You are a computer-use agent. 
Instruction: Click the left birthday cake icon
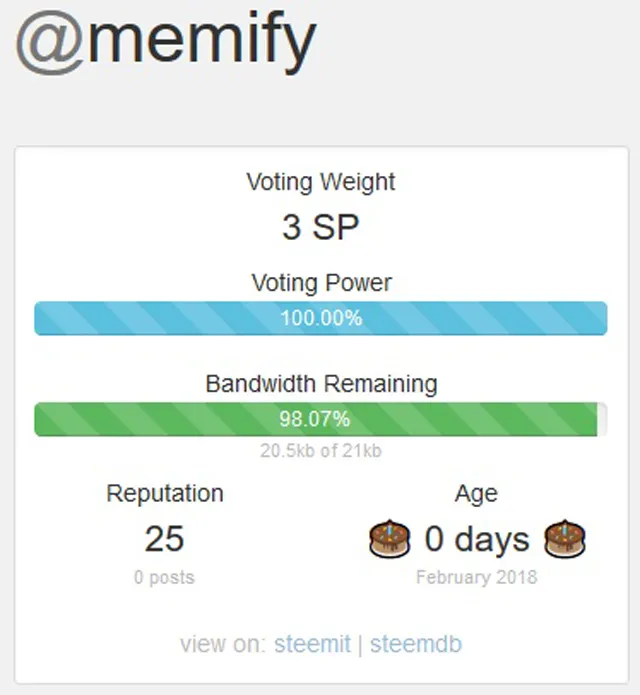click(390, 539)
